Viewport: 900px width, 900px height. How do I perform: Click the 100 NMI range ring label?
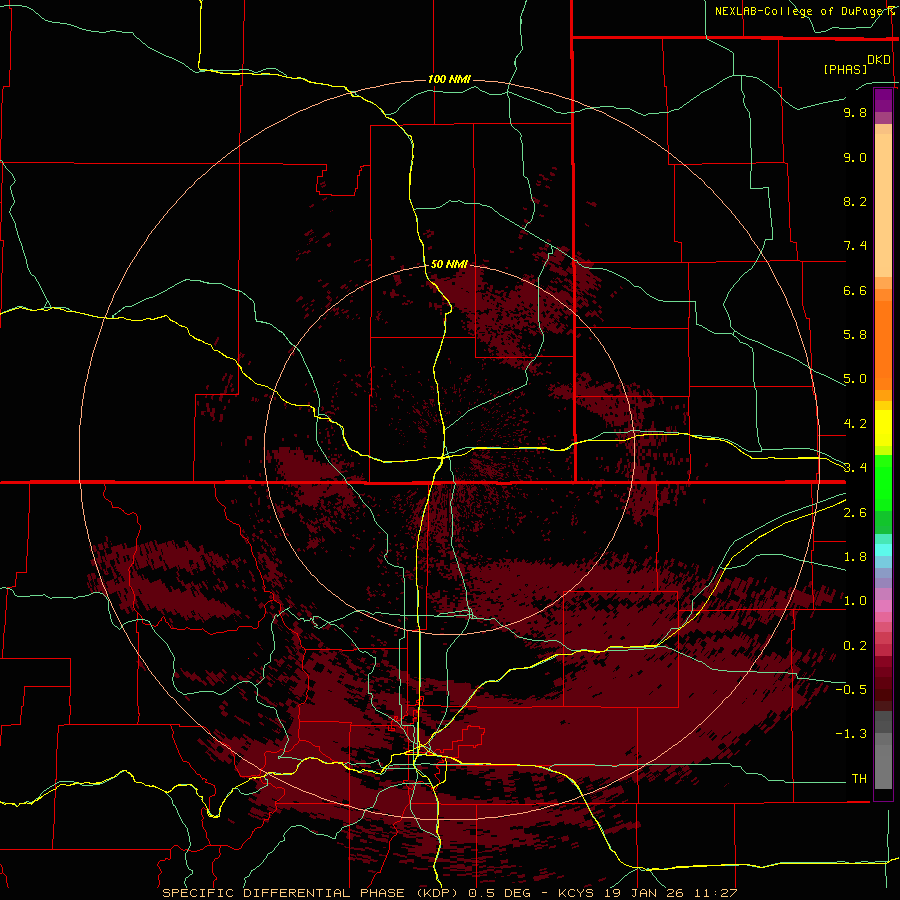tap(449, 79)
